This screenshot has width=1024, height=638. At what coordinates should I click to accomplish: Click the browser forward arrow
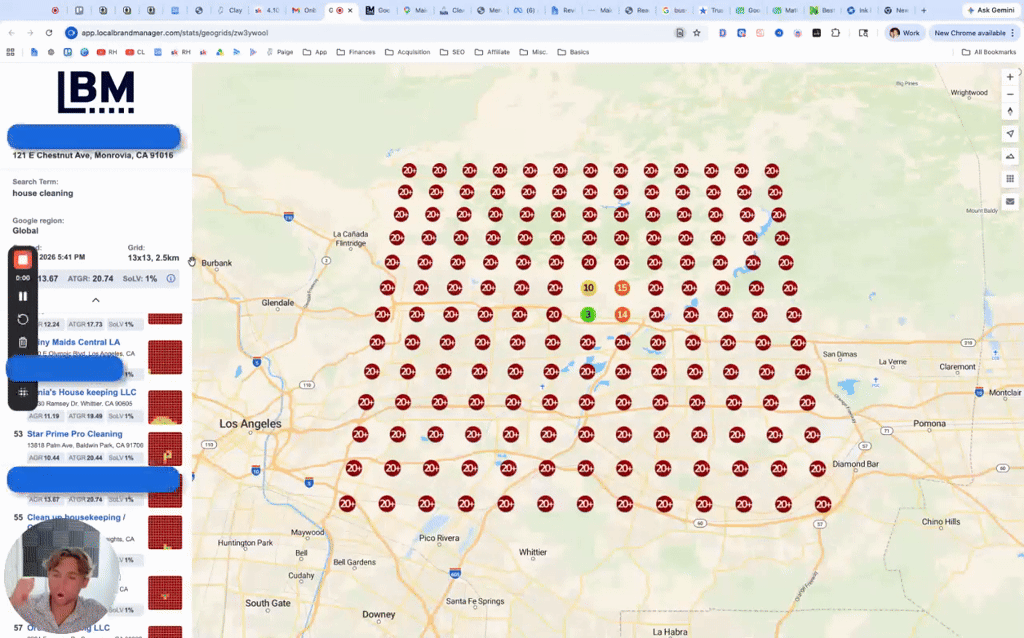tap(30, 33)
